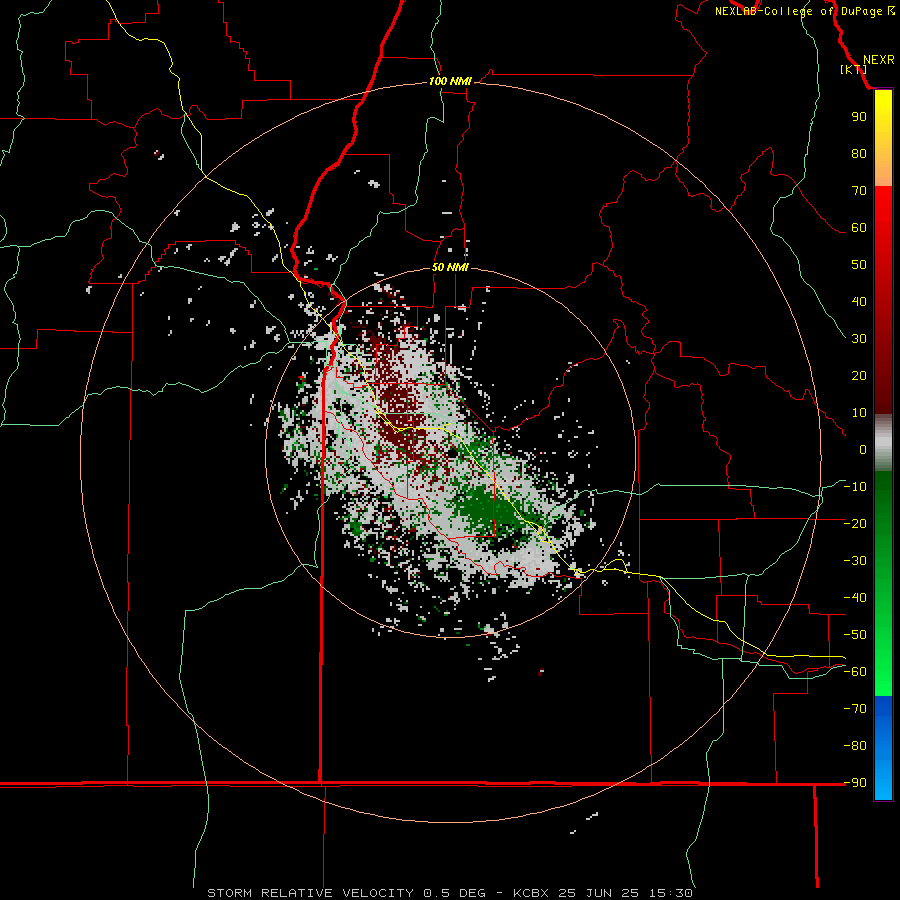Click the positive 30 knot scale label
Image resolution: width=900 pixels, height=900 pixels.
[859, 339]
